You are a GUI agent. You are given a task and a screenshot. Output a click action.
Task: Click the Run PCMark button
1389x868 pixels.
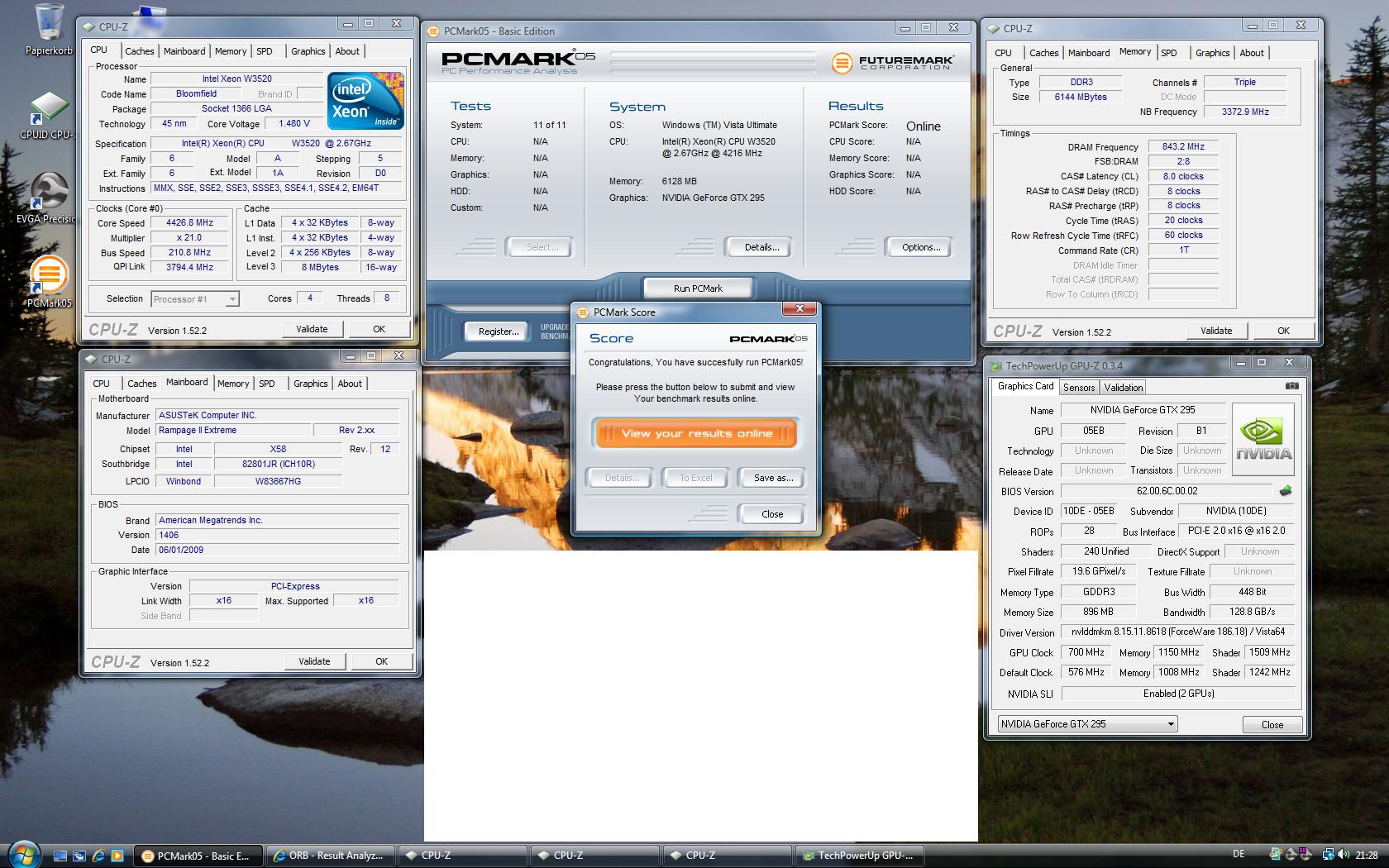click(697, 289)
